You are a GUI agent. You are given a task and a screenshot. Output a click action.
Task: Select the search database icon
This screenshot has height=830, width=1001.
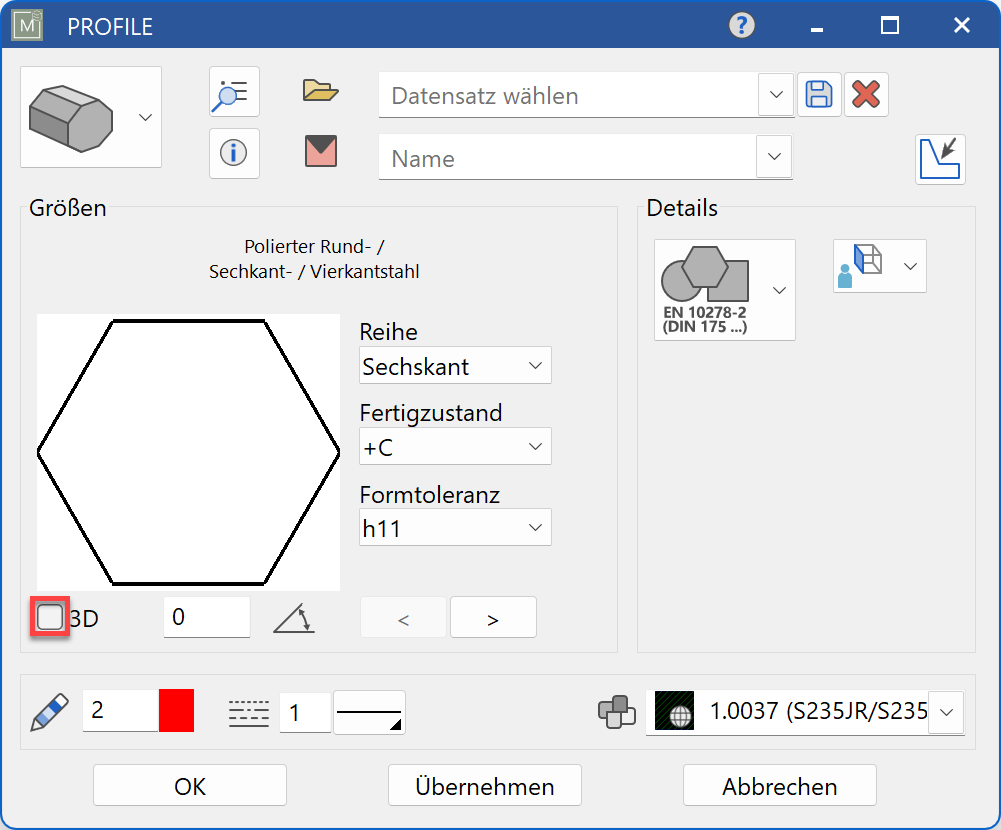click(x=233, y=92)
